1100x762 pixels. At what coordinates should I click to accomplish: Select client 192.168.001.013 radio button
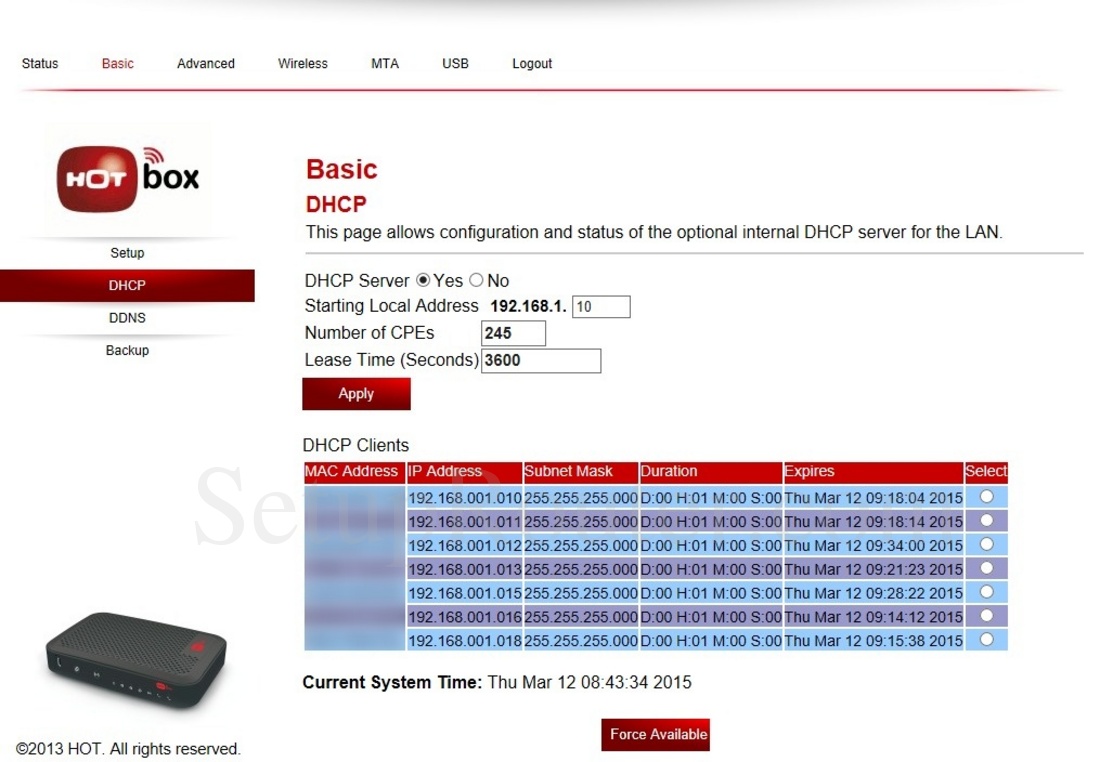tap(986, 568)
